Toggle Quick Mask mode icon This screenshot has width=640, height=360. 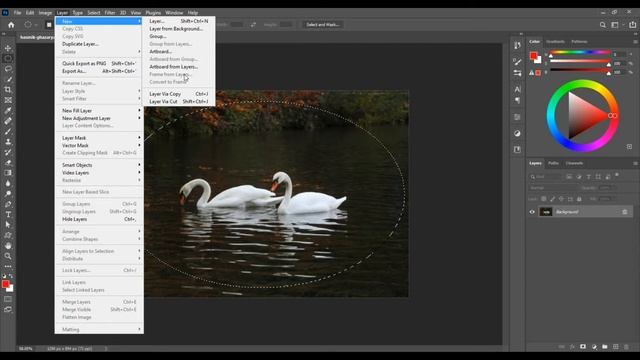coord(8,299)
